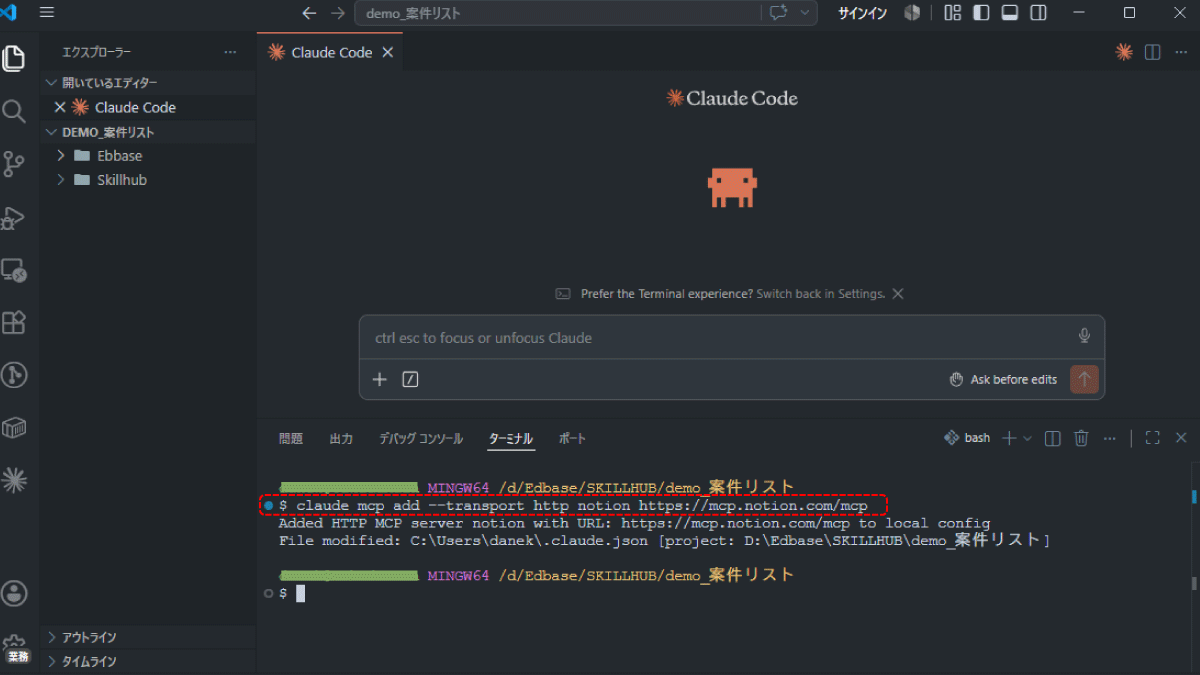This screenshot has height=675, width=1200.
Task: Open the Source Control view
Action: coord(14,164)
